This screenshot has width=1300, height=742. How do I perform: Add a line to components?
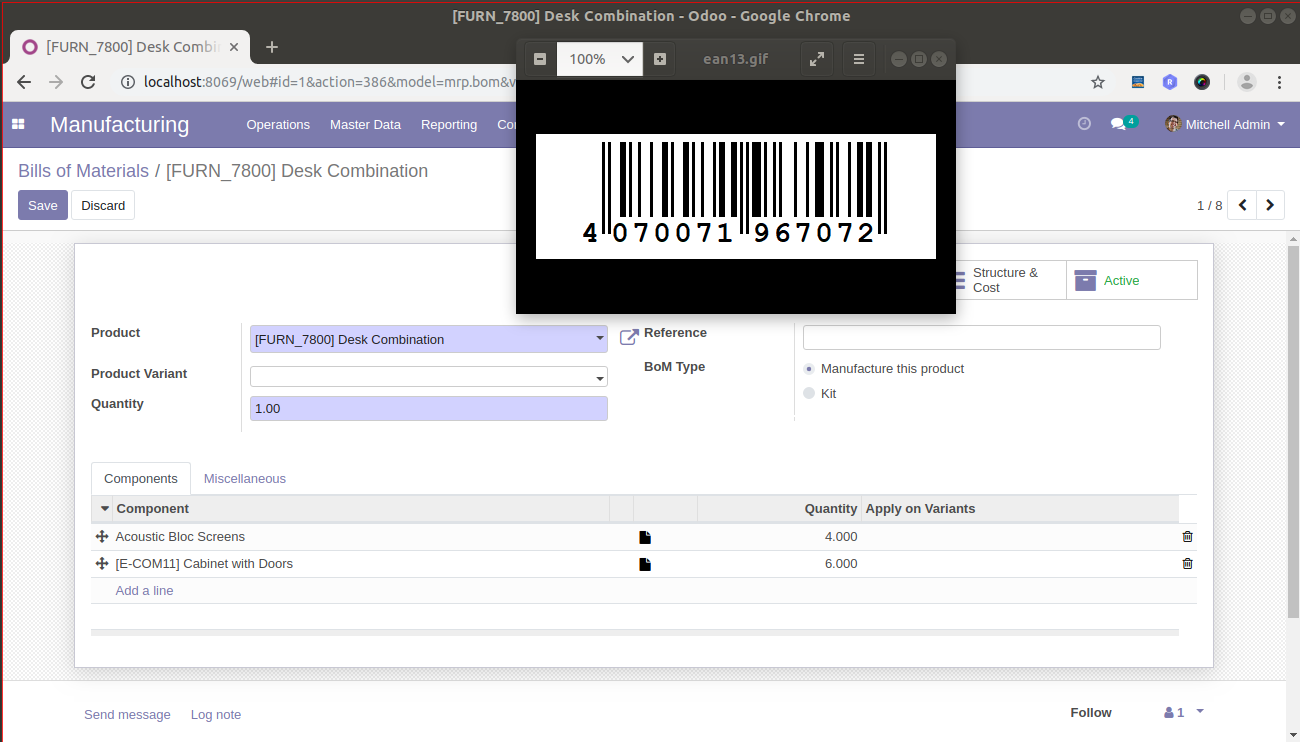coord(144,591)
